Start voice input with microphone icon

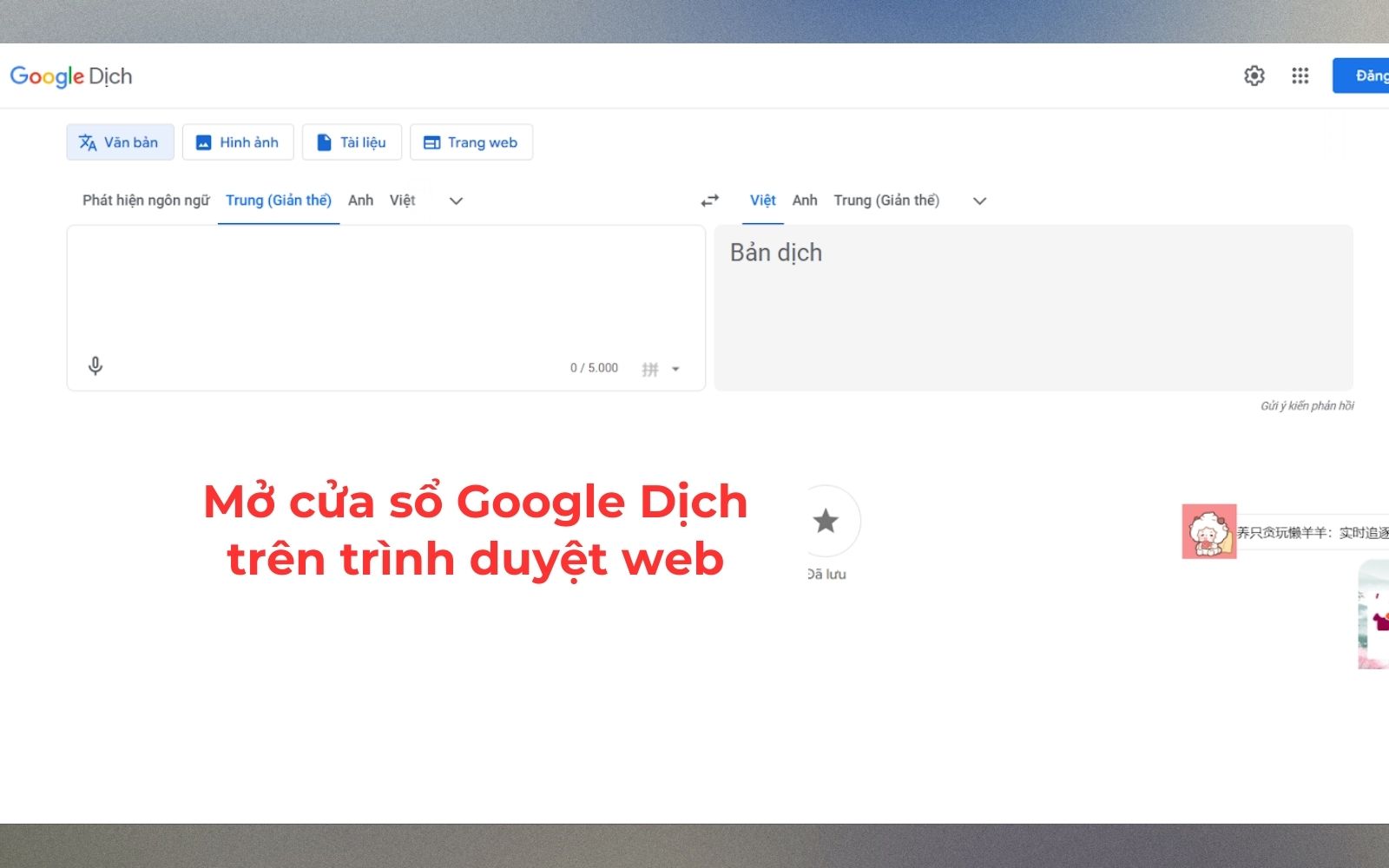95,366
